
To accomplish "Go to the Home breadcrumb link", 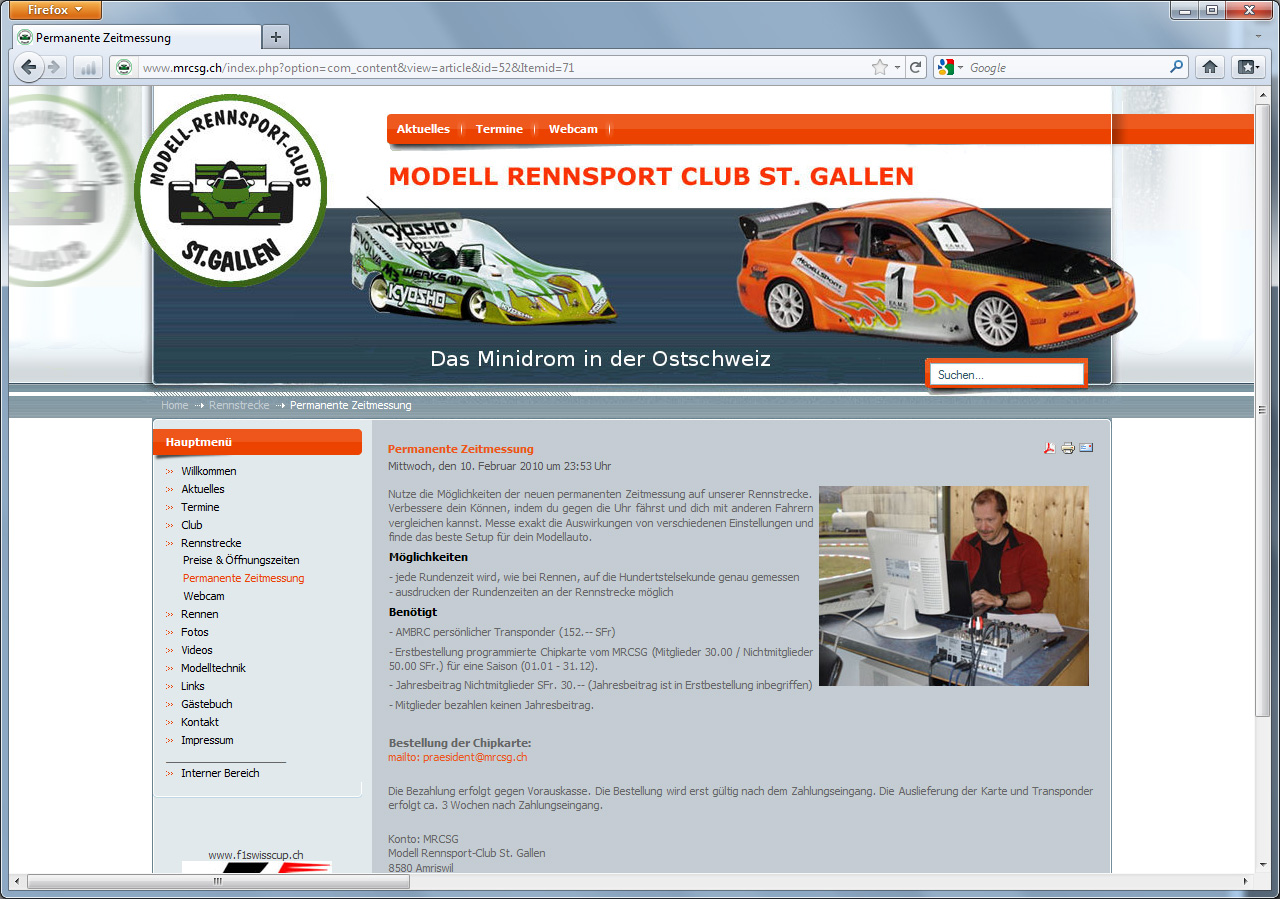I will 175,405.
